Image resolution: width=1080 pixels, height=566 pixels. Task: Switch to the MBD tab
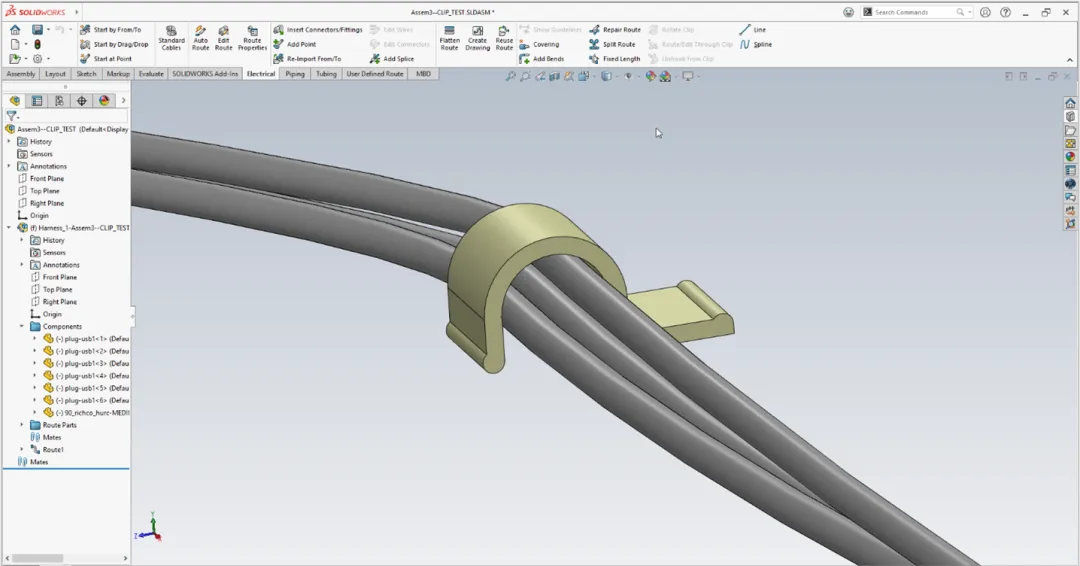point(423,74)
